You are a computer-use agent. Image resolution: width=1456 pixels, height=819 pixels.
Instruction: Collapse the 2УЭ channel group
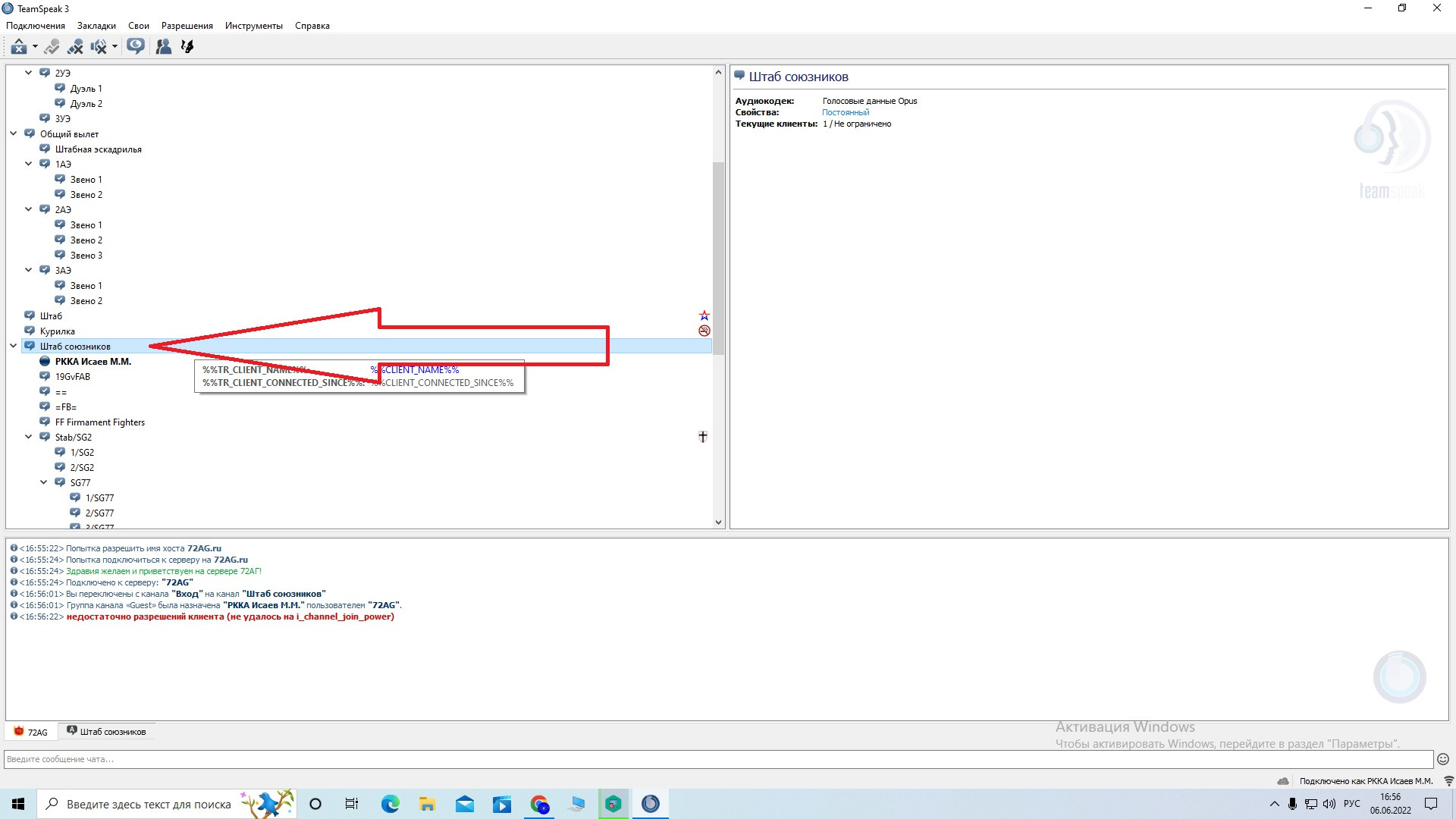coord(29,74)
